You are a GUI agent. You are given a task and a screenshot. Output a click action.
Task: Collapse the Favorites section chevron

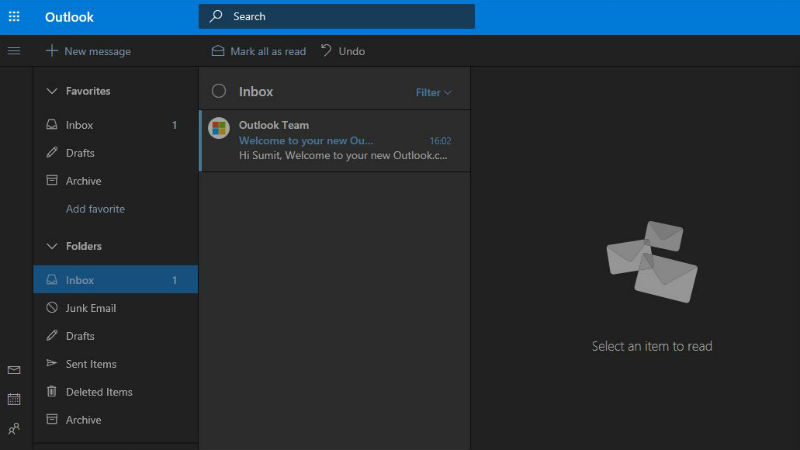tap(52, 91)
